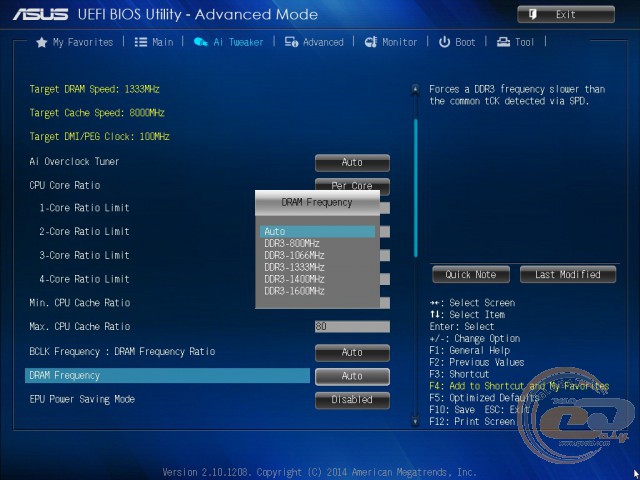The image size is (640, 480).
Task: Click the Boot power icon
Action: coord(444,42)
